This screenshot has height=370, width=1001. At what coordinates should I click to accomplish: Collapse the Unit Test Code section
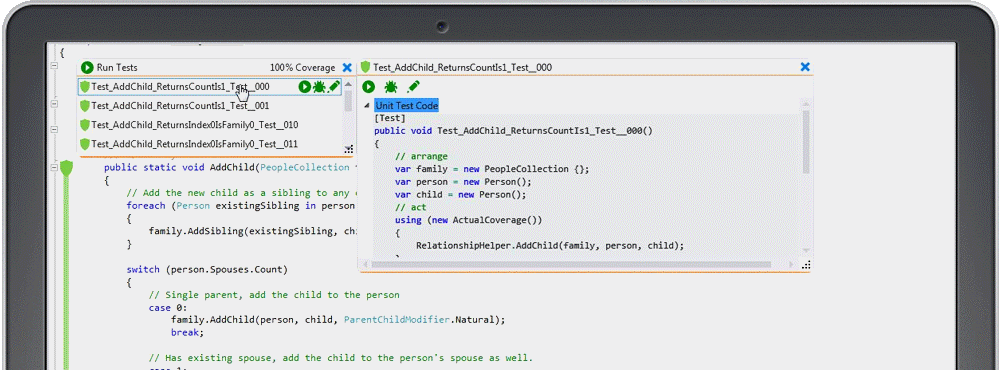[x=366, y=106]
